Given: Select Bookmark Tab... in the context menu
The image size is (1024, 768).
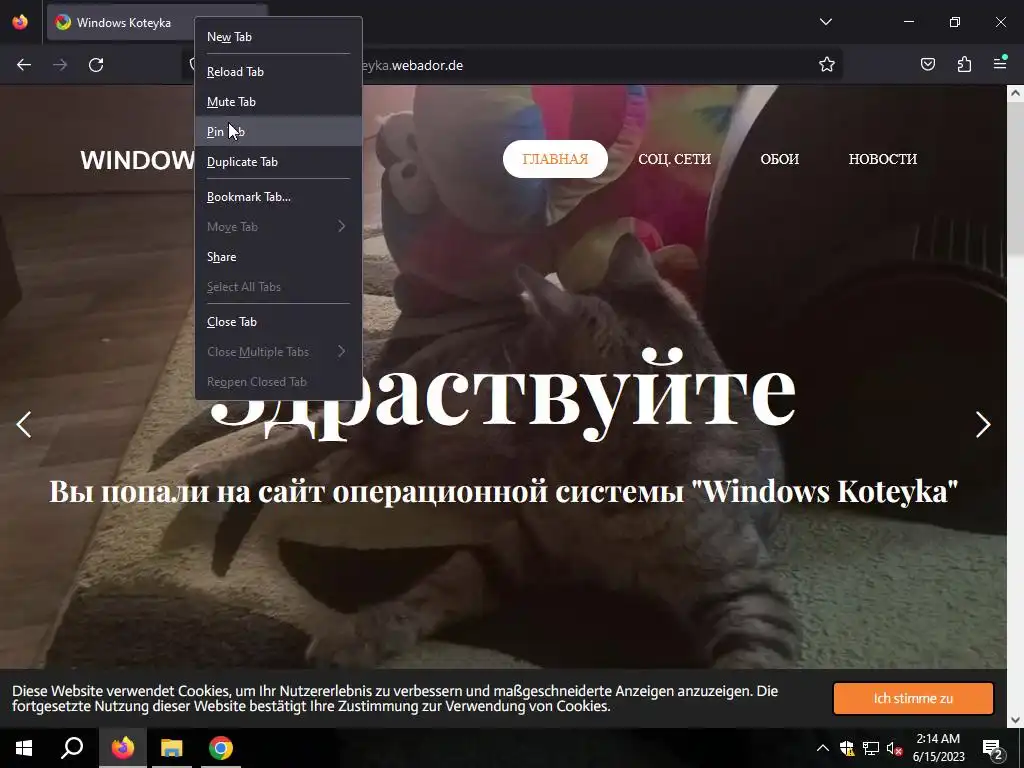Looking at the screenshot, I should [x=278, y=197].
